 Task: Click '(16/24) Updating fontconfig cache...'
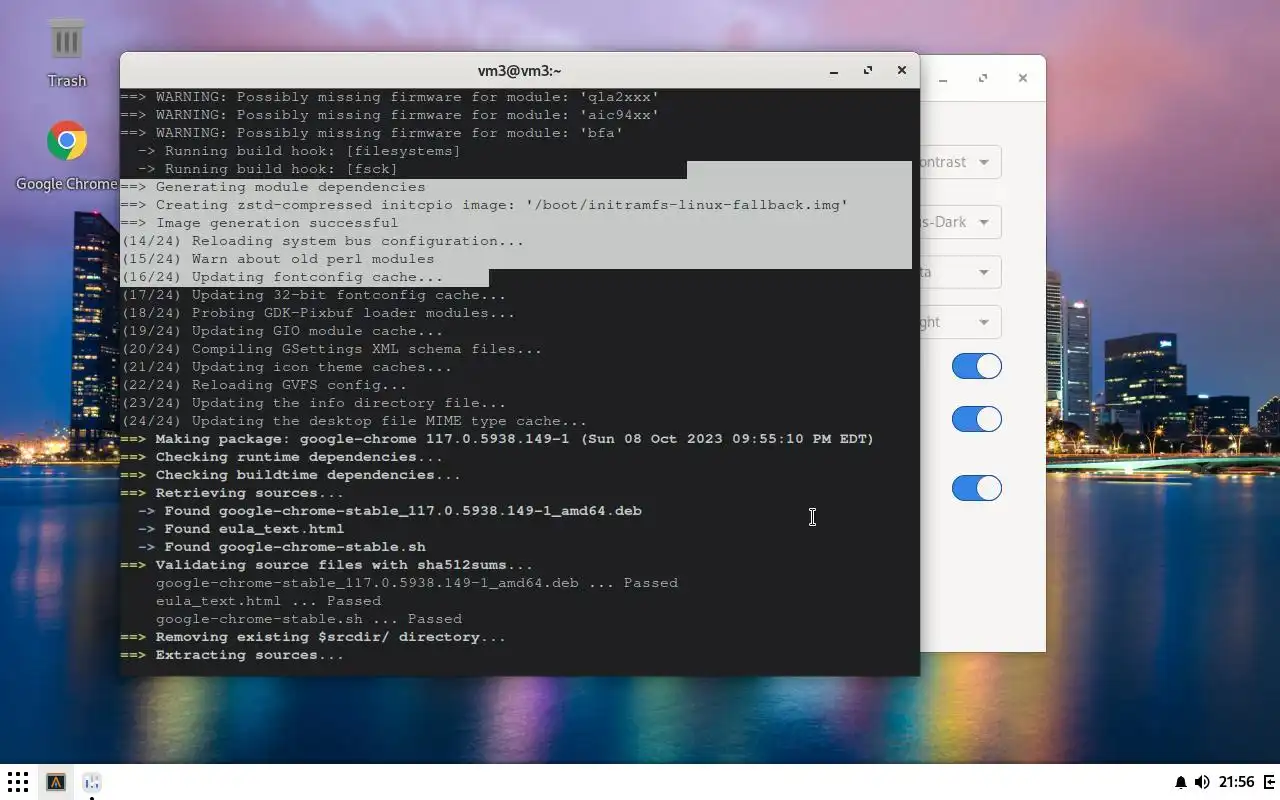coord(282,277)
